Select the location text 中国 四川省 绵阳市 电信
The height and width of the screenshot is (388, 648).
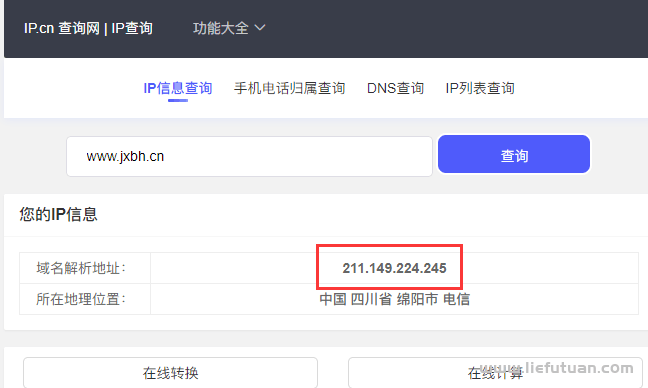click(x=395, y=299)
